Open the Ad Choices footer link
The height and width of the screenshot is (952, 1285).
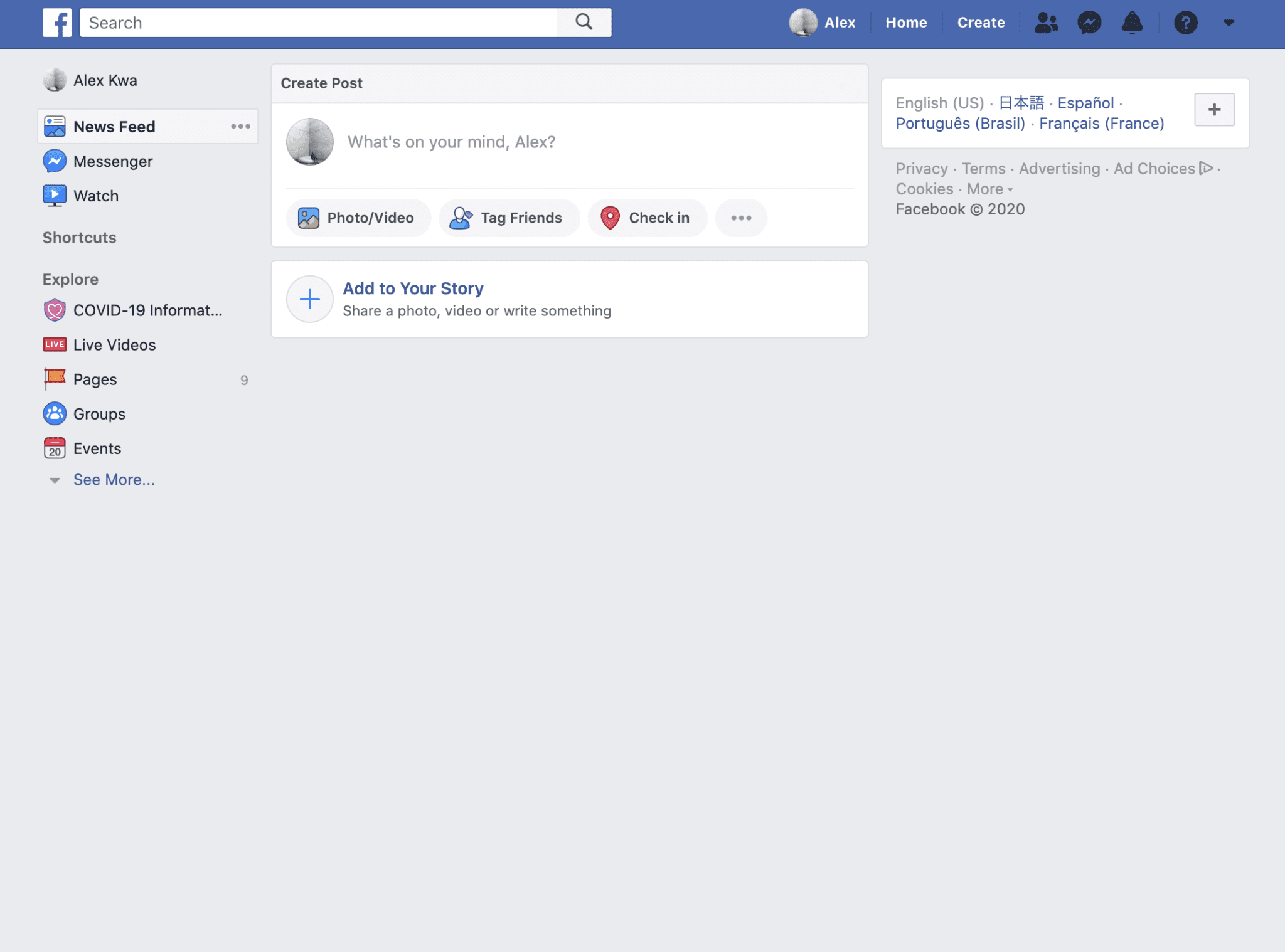coord(1163,168)
